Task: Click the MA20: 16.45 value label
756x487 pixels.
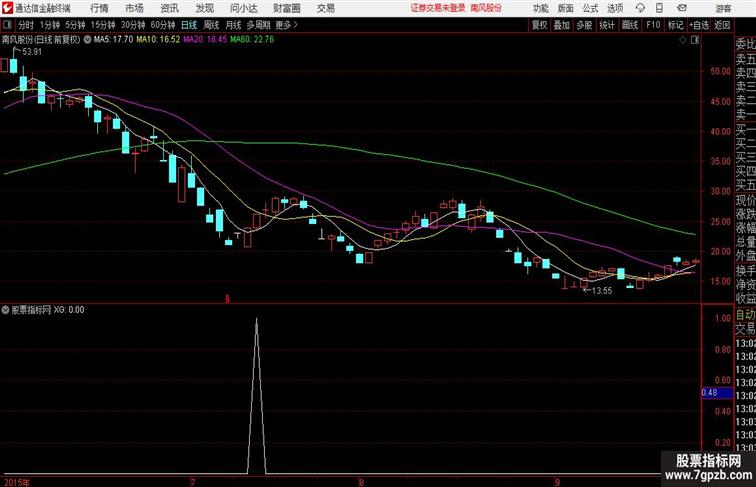Action: (205, 40)
